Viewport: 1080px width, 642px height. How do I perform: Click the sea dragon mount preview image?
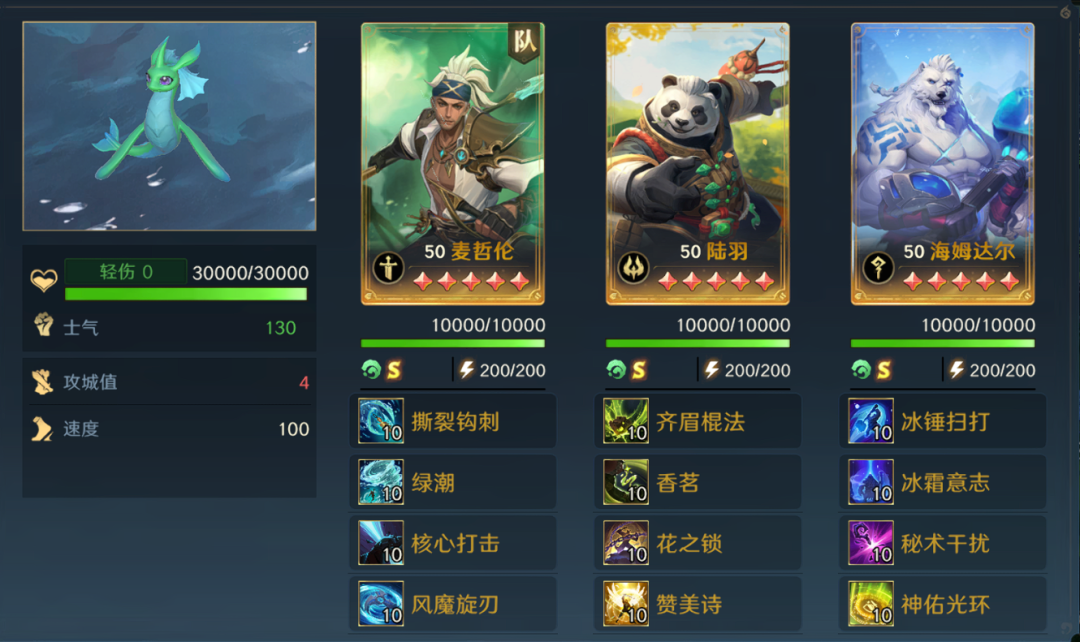point(169,126)
